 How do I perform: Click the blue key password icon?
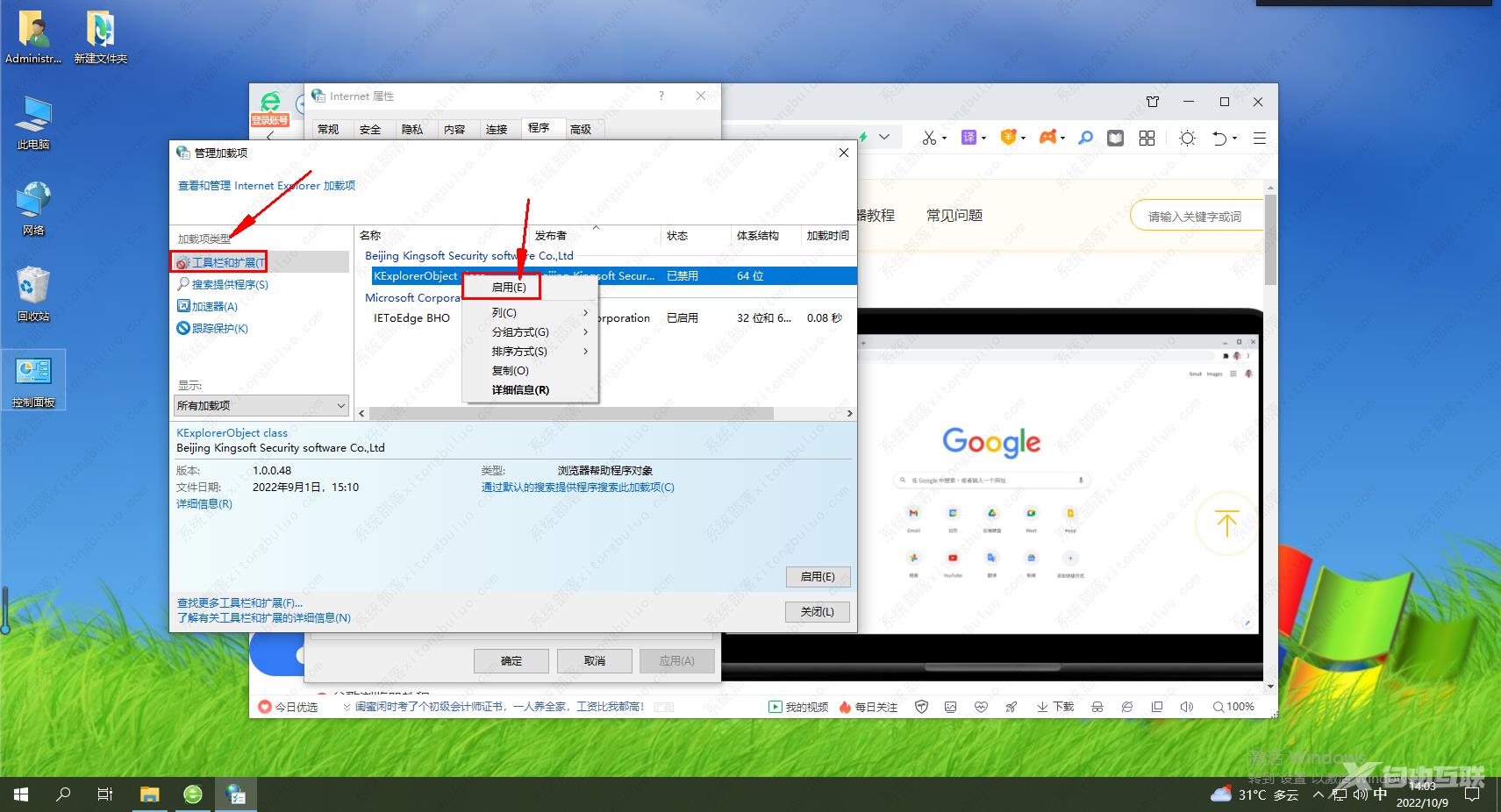point(1085,138)
